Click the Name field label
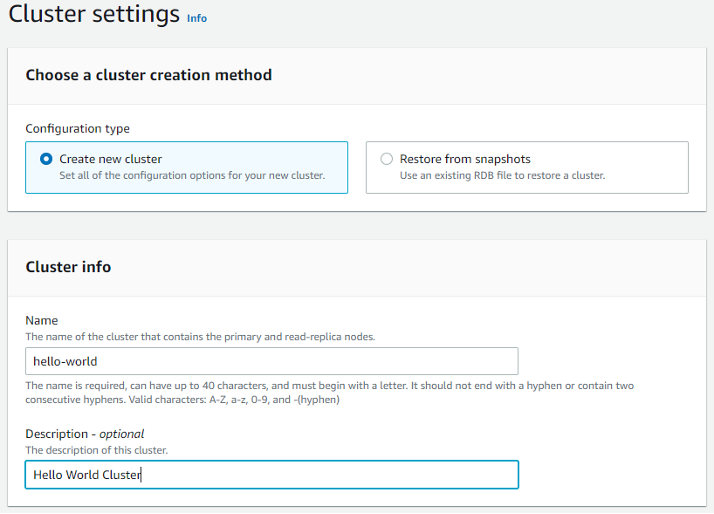 [x=41, y=321]
